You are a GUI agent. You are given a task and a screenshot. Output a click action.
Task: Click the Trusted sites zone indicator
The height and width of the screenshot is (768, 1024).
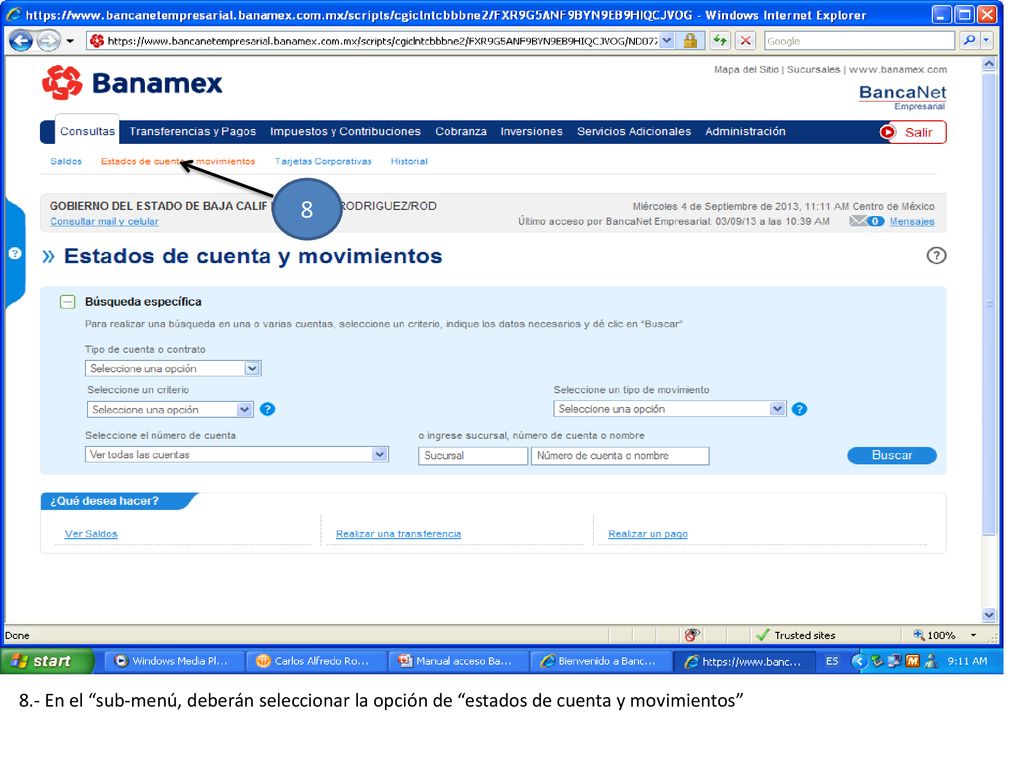[x=795, y=635]
